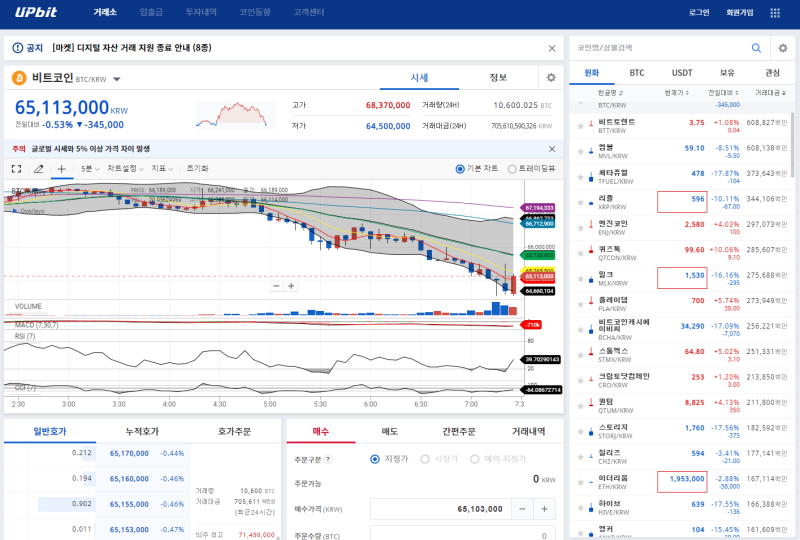Open the 지표 indicators dropdown
This screenshot has width=800, height=540.
(x=162, y=169)
